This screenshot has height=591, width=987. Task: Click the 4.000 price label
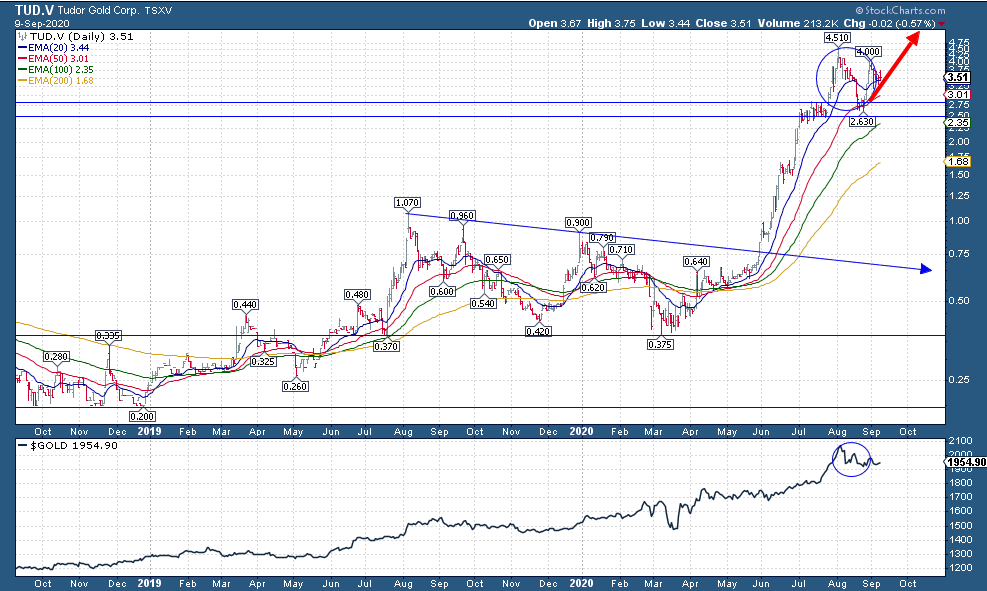pyautogui.click(x=868, y=52)
